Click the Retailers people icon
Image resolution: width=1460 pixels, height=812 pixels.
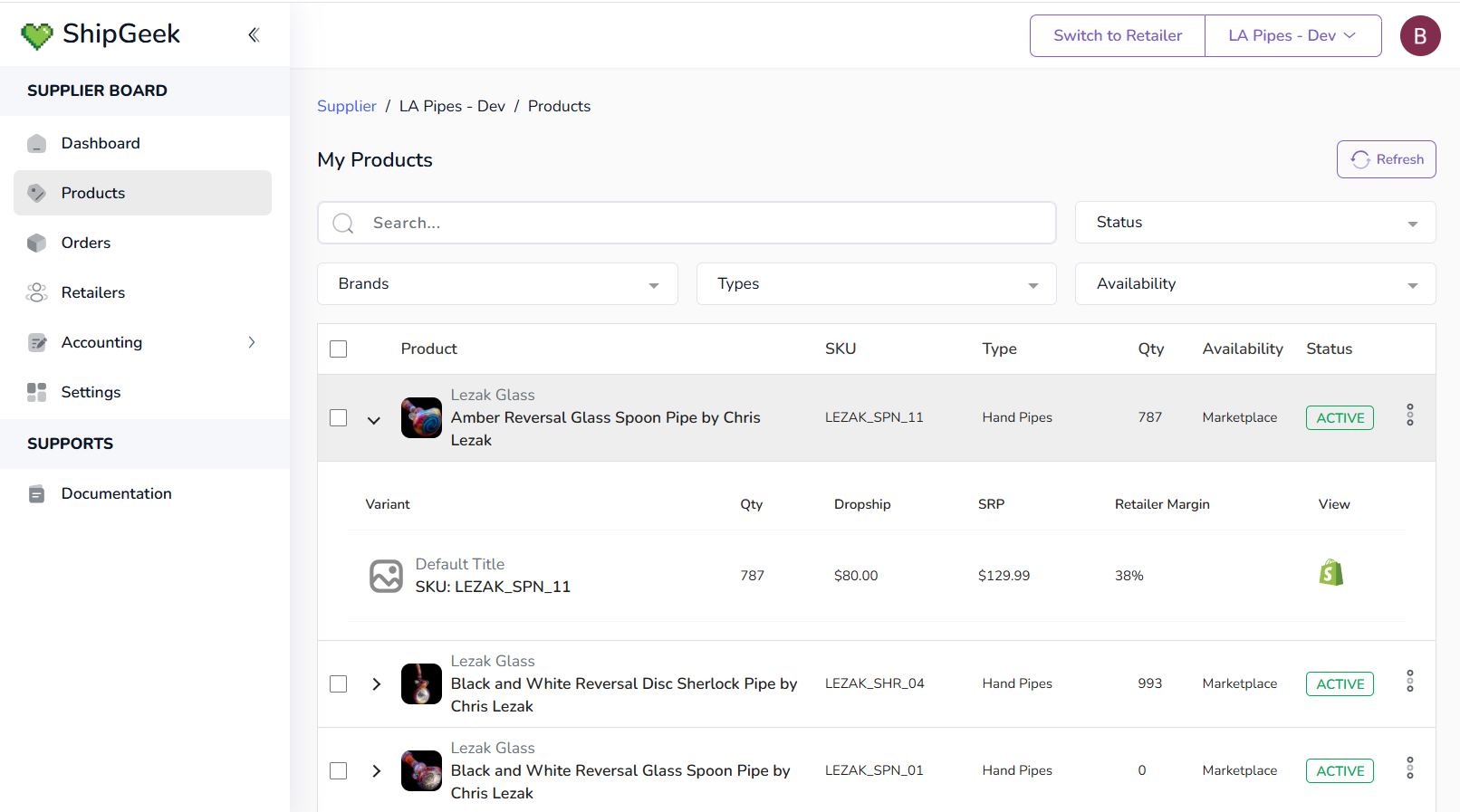pos(36,292)
